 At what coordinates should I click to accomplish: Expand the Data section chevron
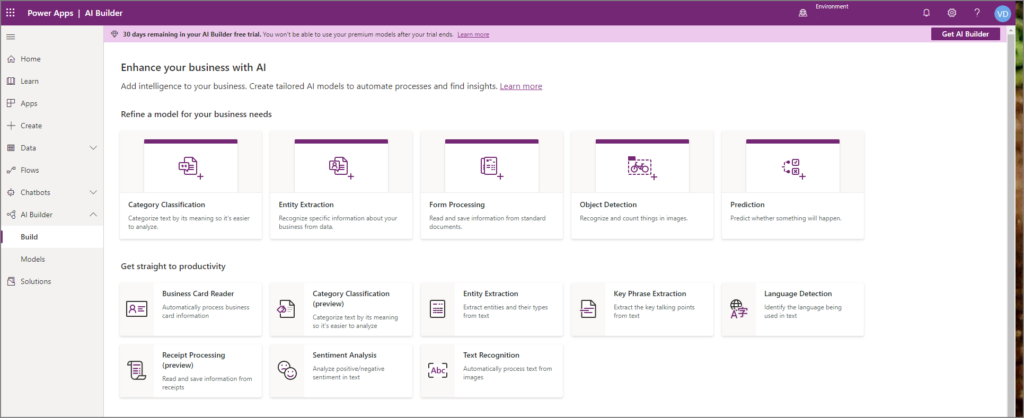[x=93, y=148]
